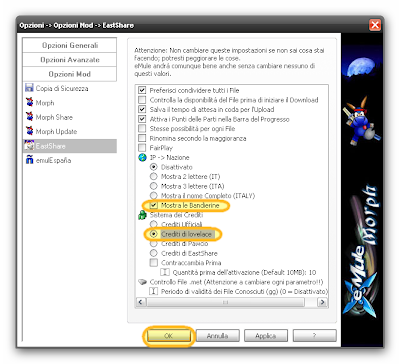Click the Morph Update mule icon
The width and height of the screenshot is (400, 364).
(29, 131)
